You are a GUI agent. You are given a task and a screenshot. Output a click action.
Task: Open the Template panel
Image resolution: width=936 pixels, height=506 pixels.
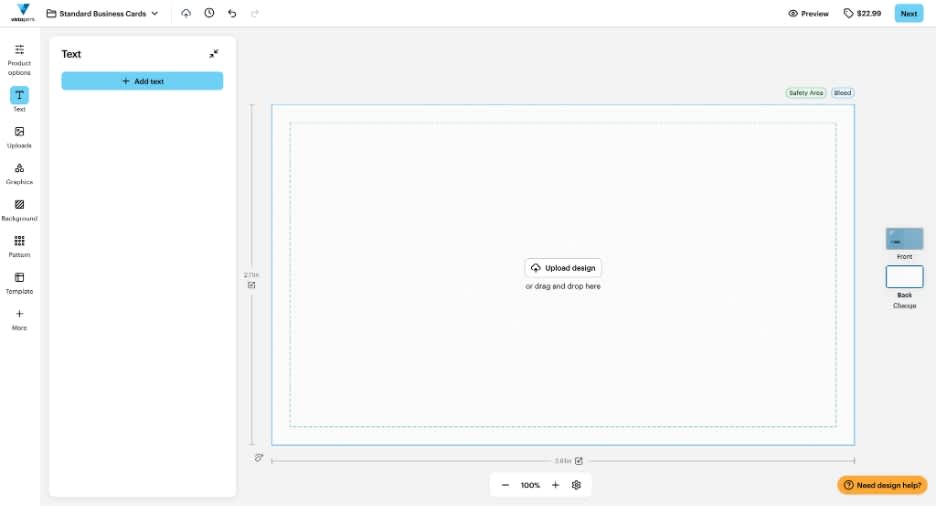[x=19, y=283]
